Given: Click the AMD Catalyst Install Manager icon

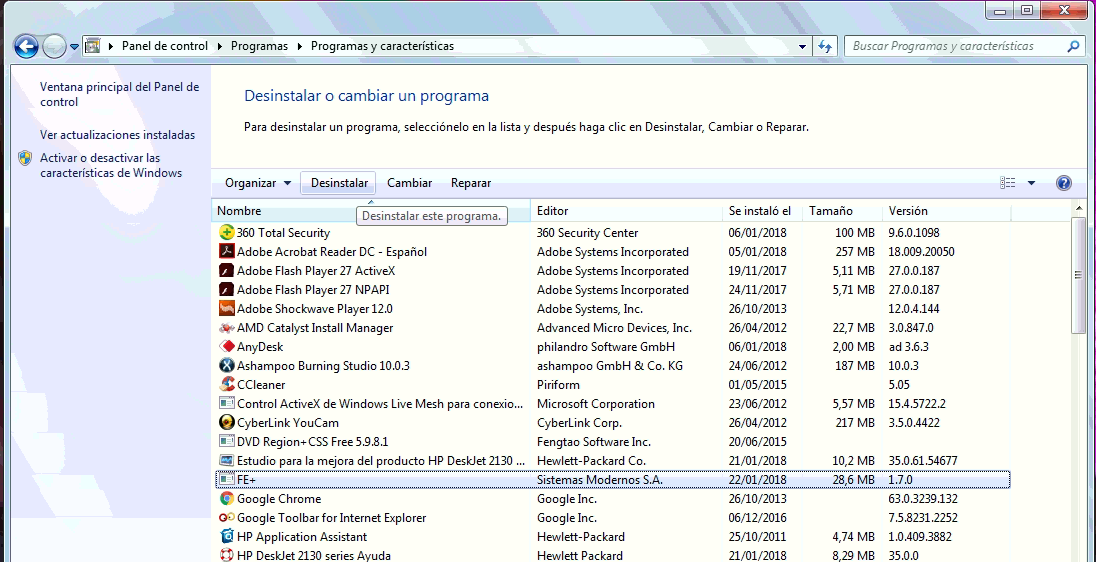Looking at the screenshot, I should point(226,328).
